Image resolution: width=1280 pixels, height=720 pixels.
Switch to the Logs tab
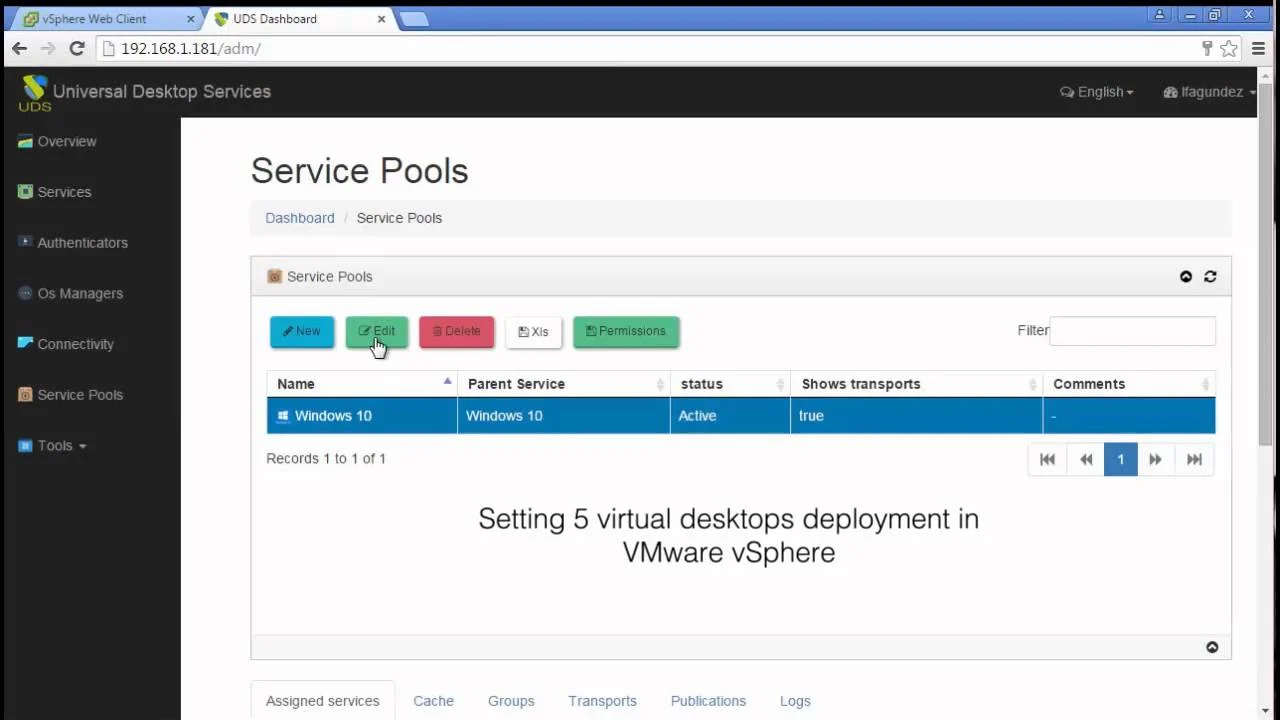click(x=795, y=701)
